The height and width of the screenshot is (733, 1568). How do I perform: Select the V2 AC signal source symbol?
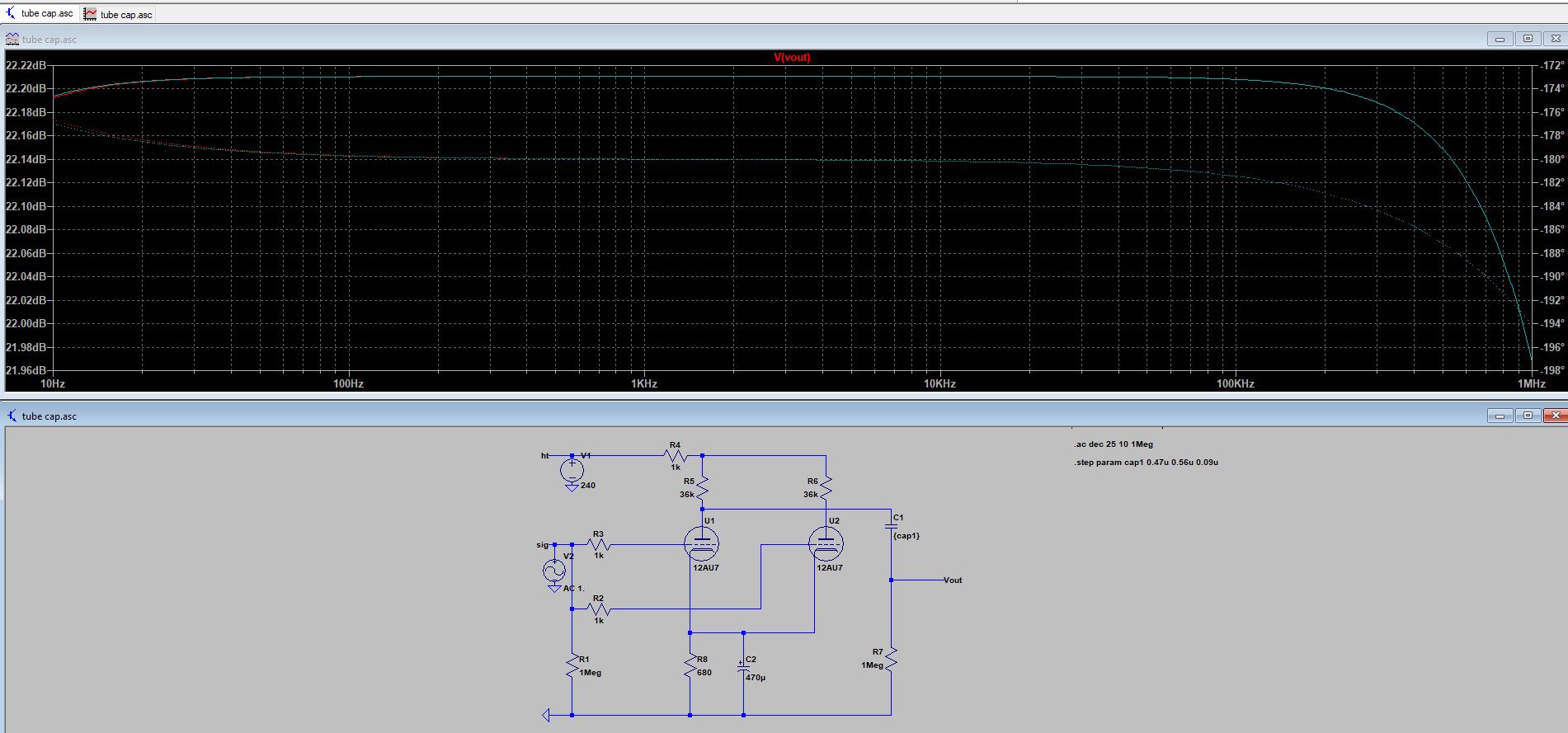[x=553, y=570]
